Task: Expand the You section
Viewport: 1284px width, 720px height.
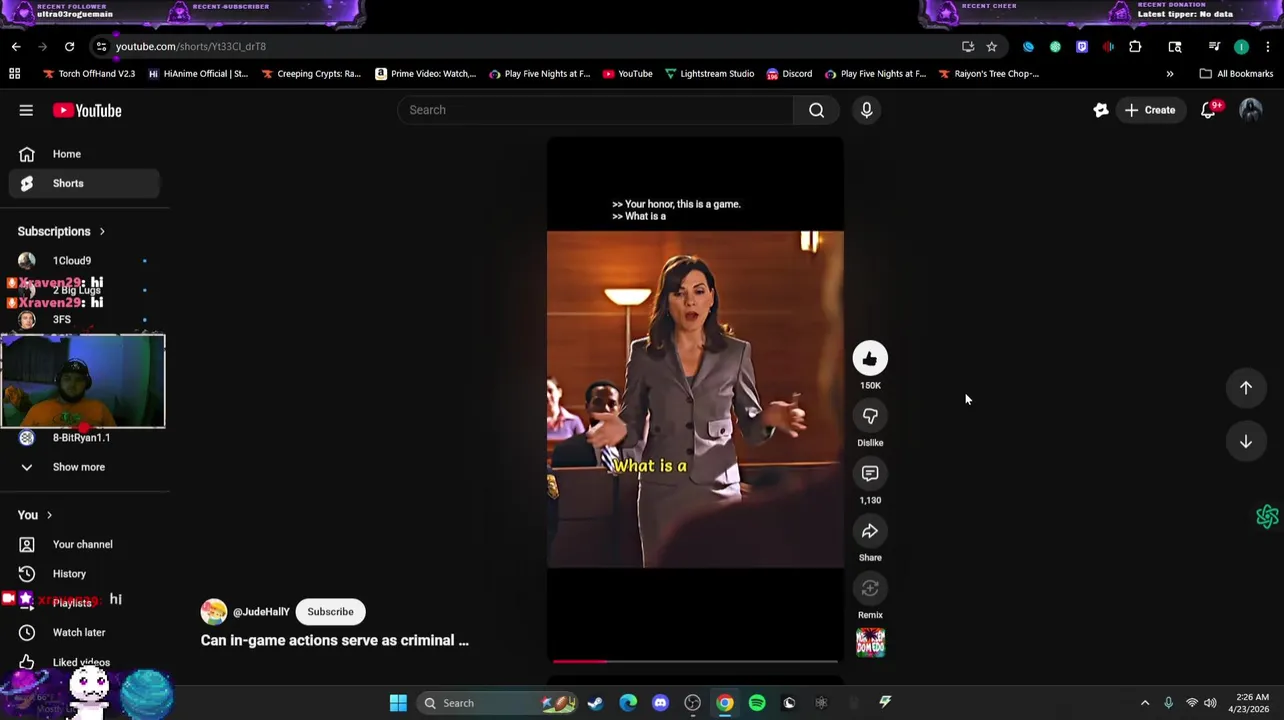Action: (x=35, y=515)
